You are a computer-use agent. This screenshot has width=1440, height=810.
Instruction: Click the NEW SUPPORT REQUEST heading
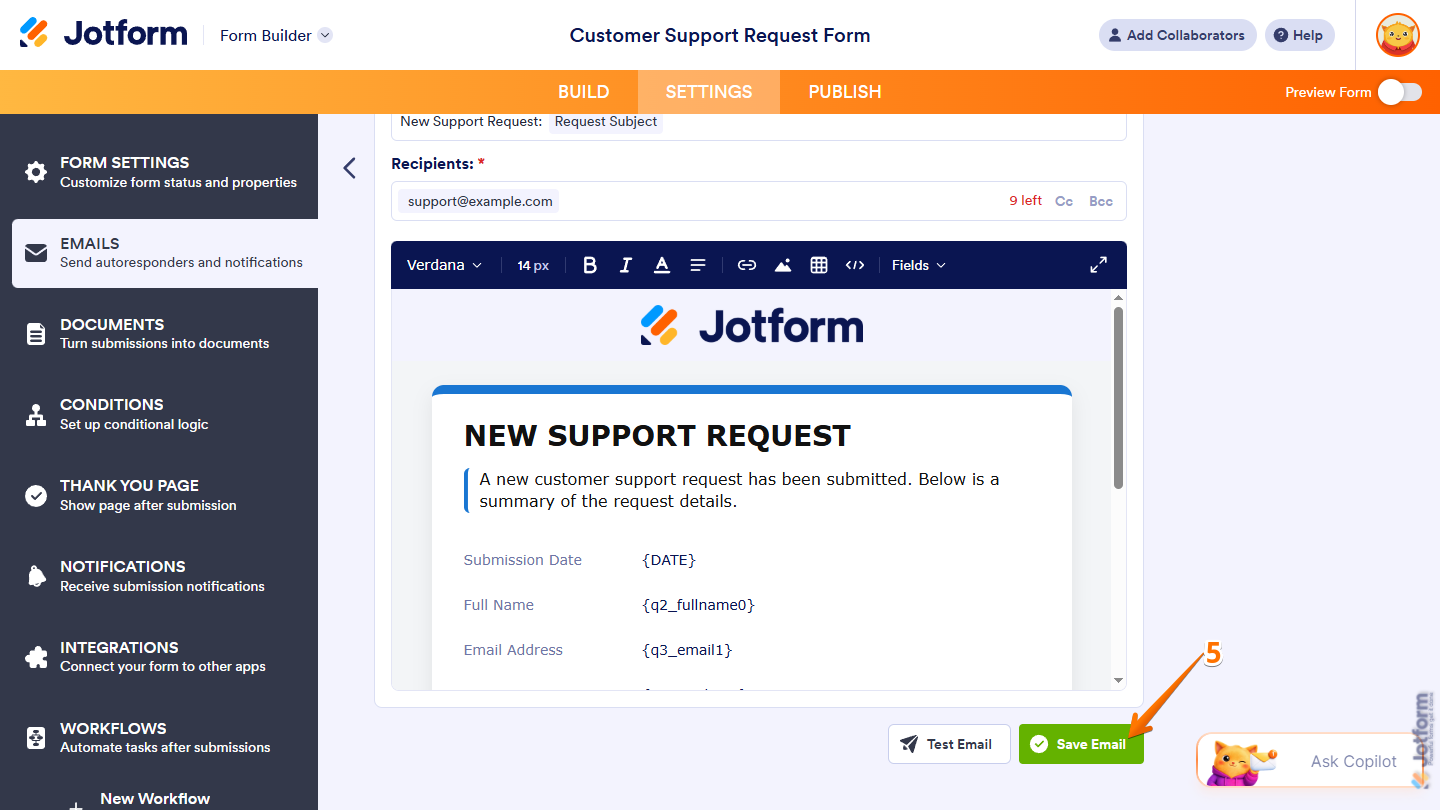[657, 436]
